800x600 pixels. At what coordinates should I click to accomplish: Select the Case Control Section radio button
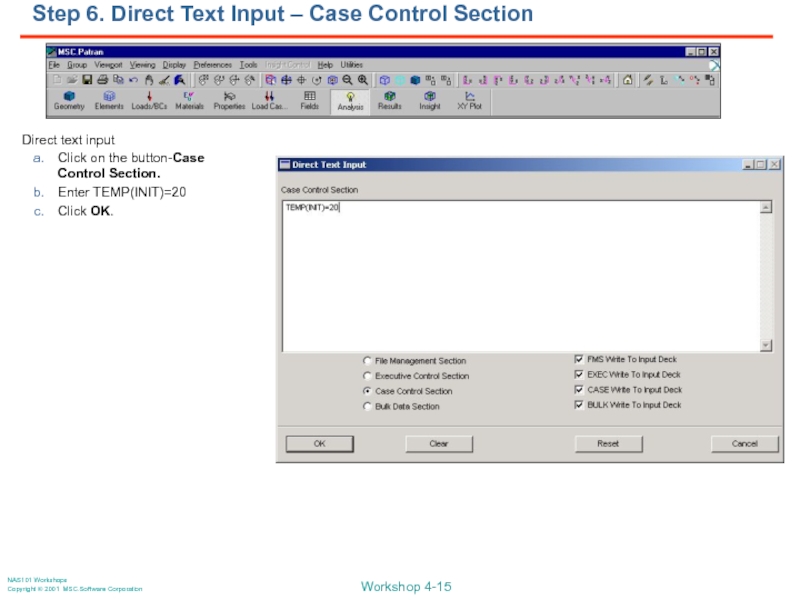coord(367,391)
